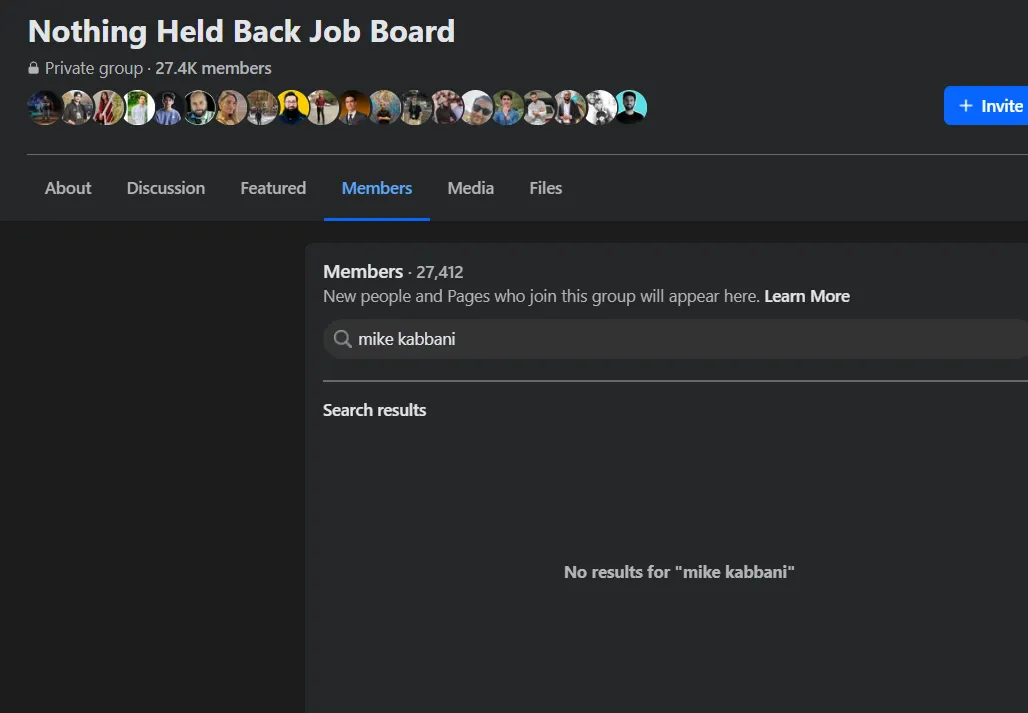Click the first member avatar in row
Image resolution: width=1028 pixels, height=713 pixels.
45,107
